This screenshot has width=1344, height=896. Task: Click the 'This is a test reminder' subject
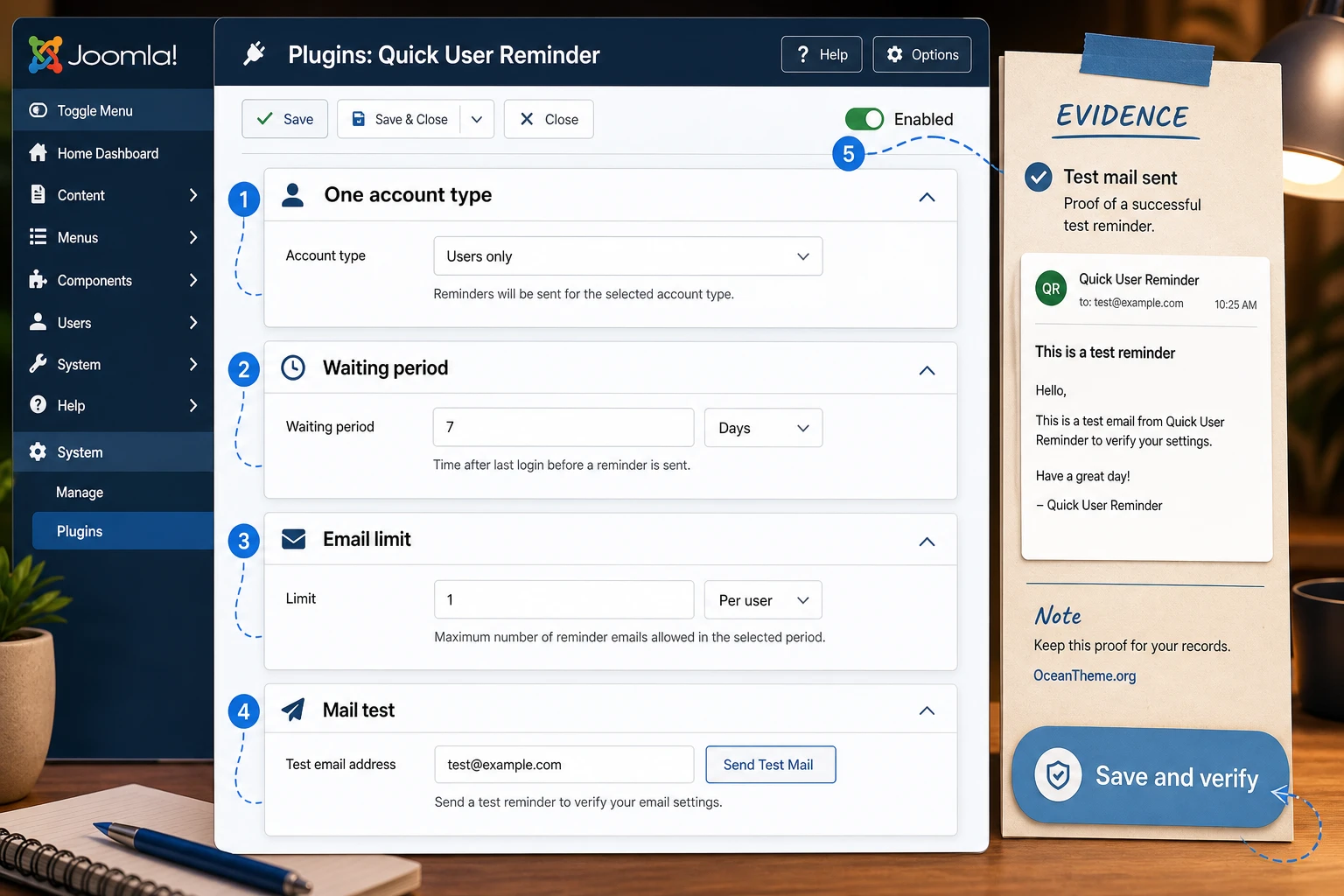coord(1105,352)
